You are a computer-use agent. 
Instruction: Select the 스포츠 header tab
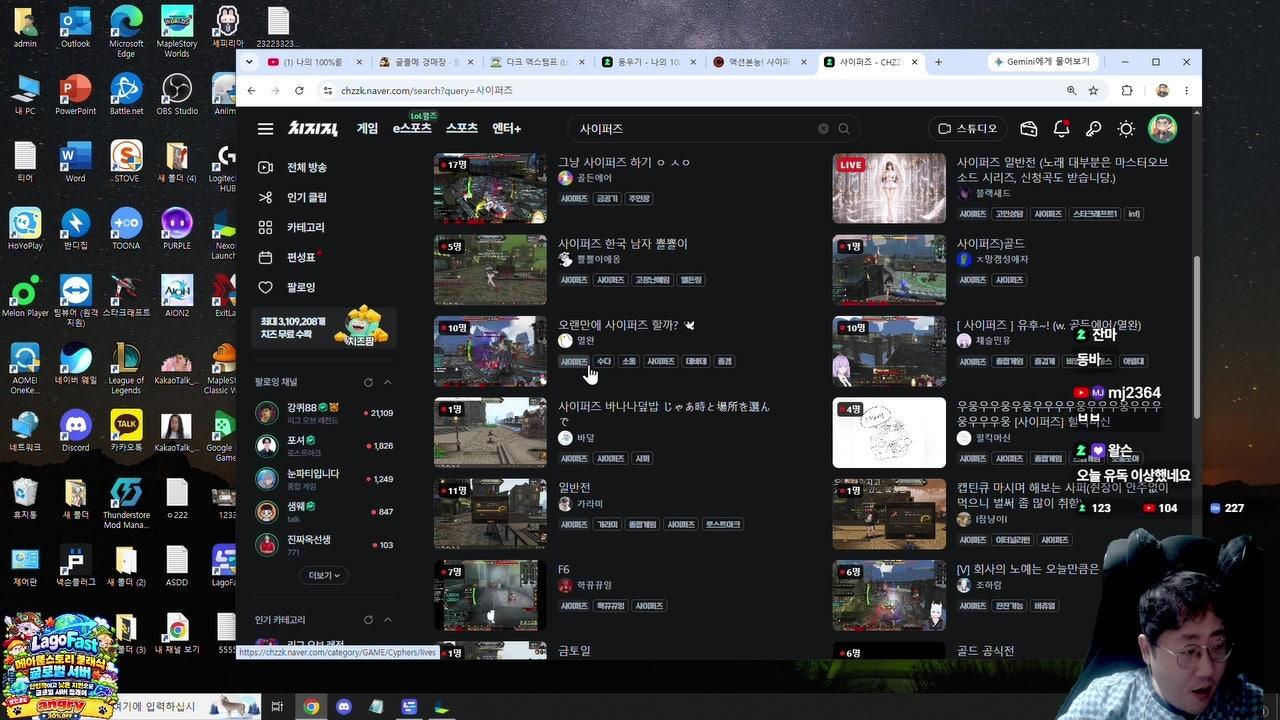pos(462,129)
